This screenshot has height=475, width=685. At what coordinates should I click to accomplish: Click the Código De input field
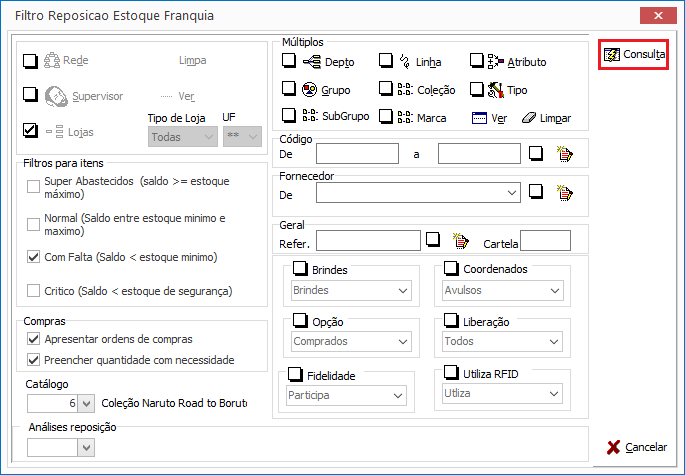tap(357, 153)
